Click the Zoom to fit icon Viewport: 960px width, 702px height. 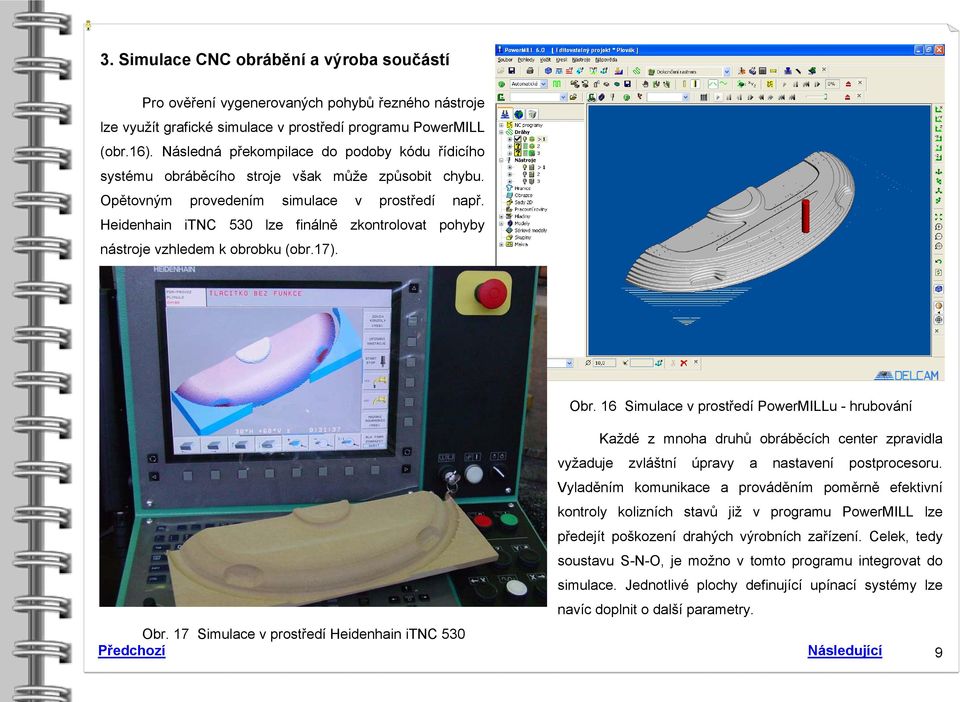coord(938,217)
